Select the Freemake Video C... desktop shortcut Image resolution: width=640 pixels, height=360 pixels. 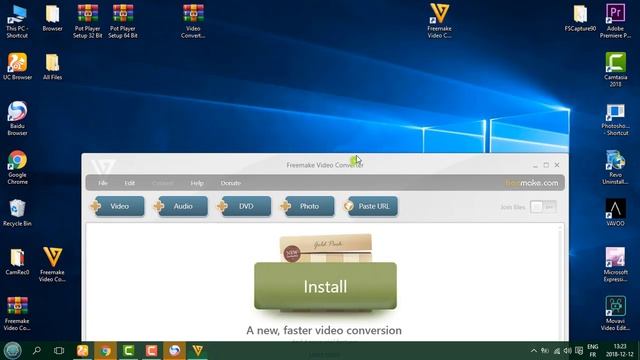coord(439,22)
